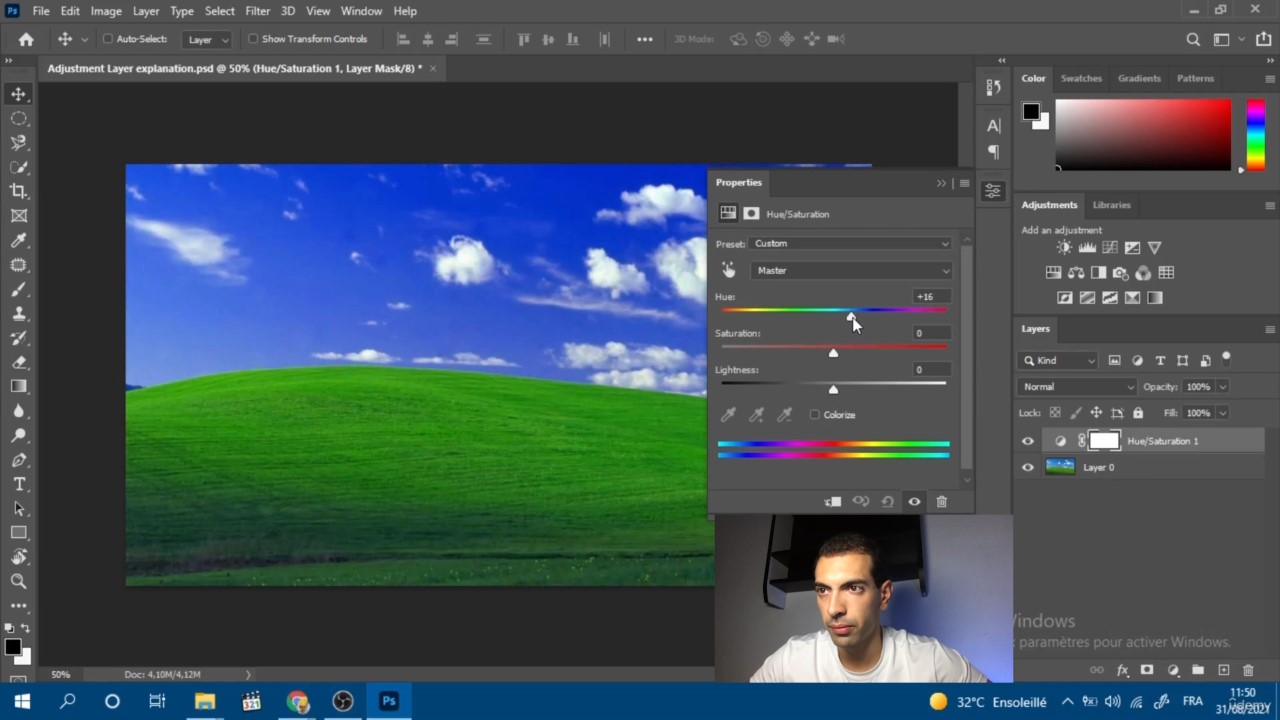Click the Home icon in options bar
This screenshot has width=1280, height=720.
pyautogui.click(x=26, y=39)
